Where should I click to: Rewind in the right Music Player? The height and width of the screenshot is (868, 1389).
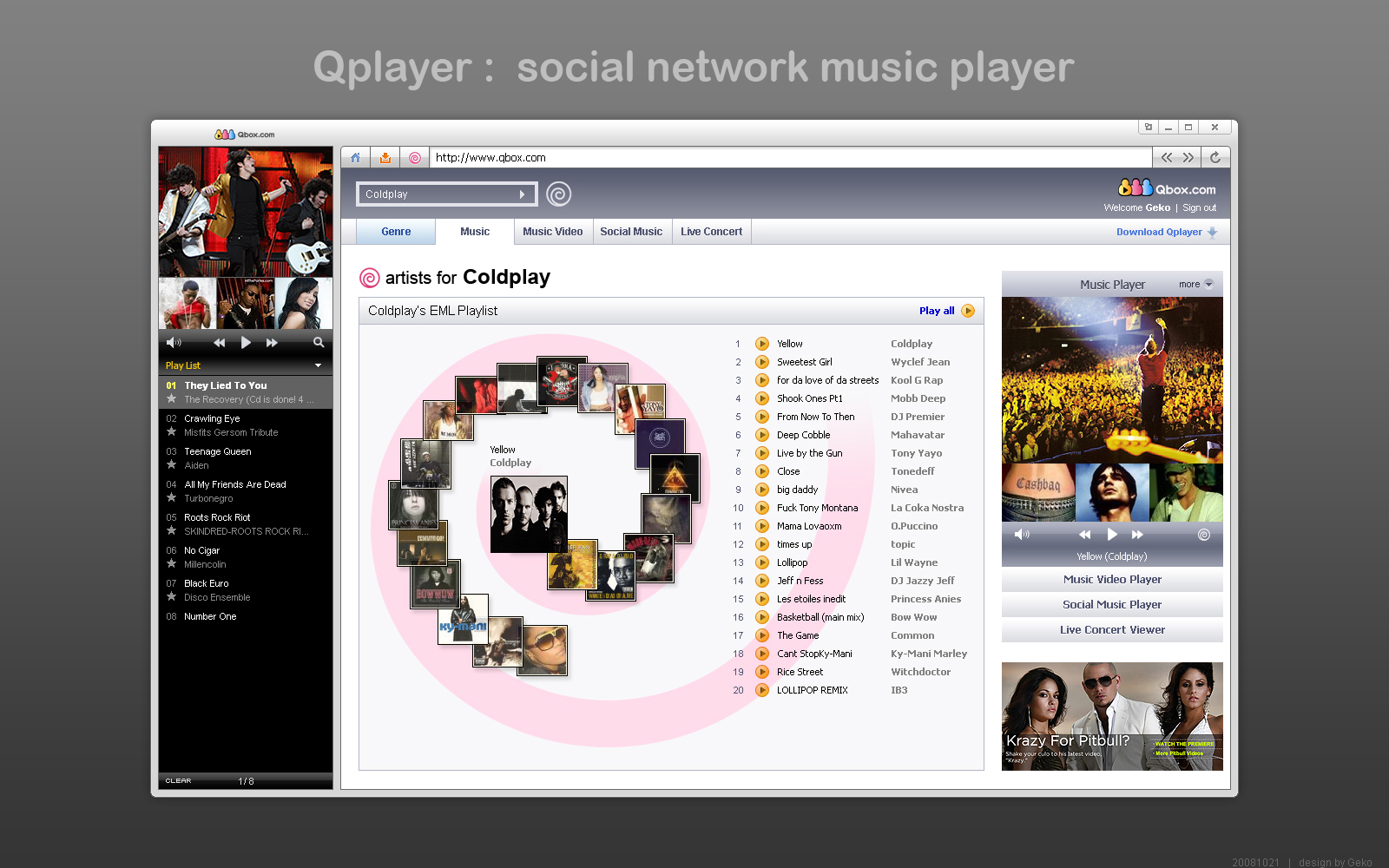(1084, 535)
